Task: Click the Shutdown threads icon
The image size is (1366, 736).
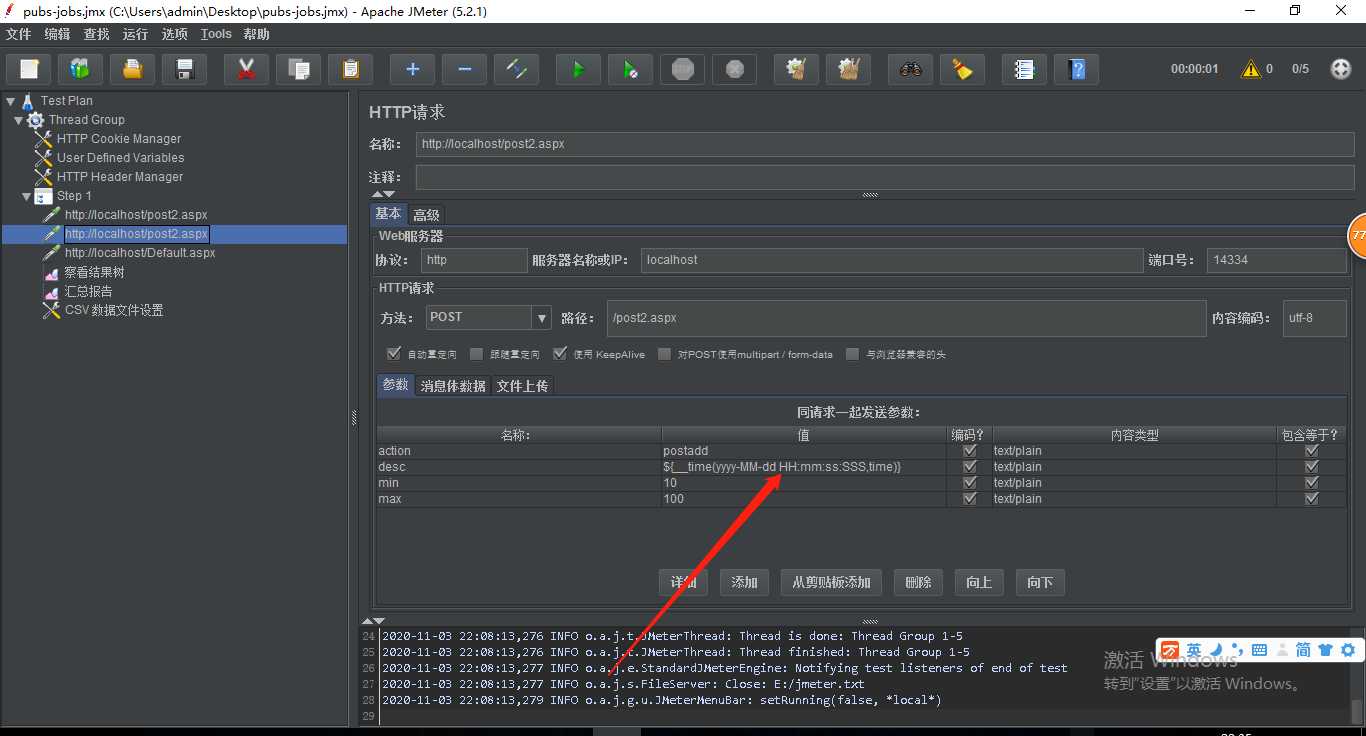Action: pos(734,69)
